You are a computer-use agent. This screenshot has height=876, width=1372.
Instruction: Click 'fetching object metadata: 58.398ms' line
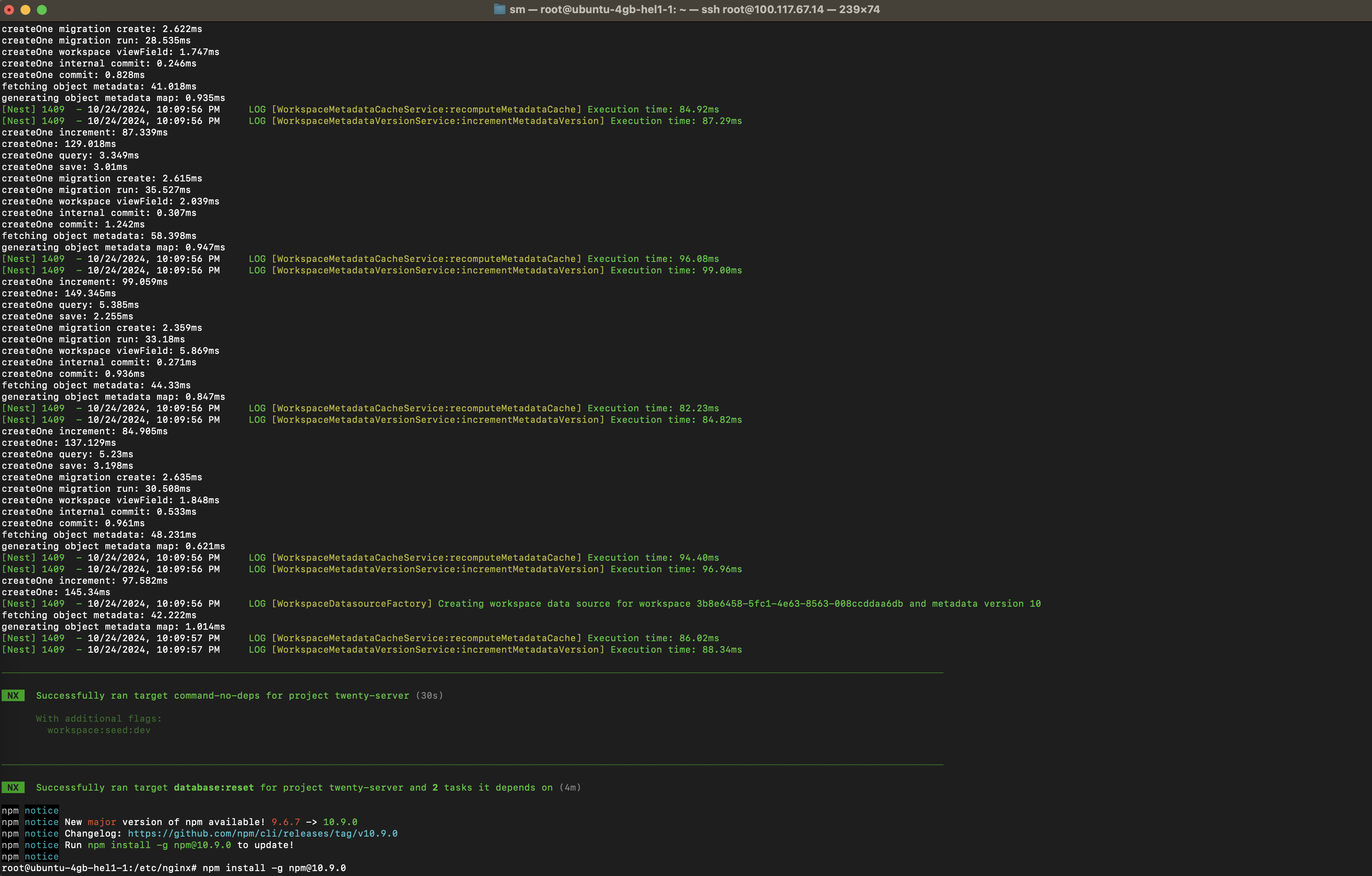pos(99,235)
